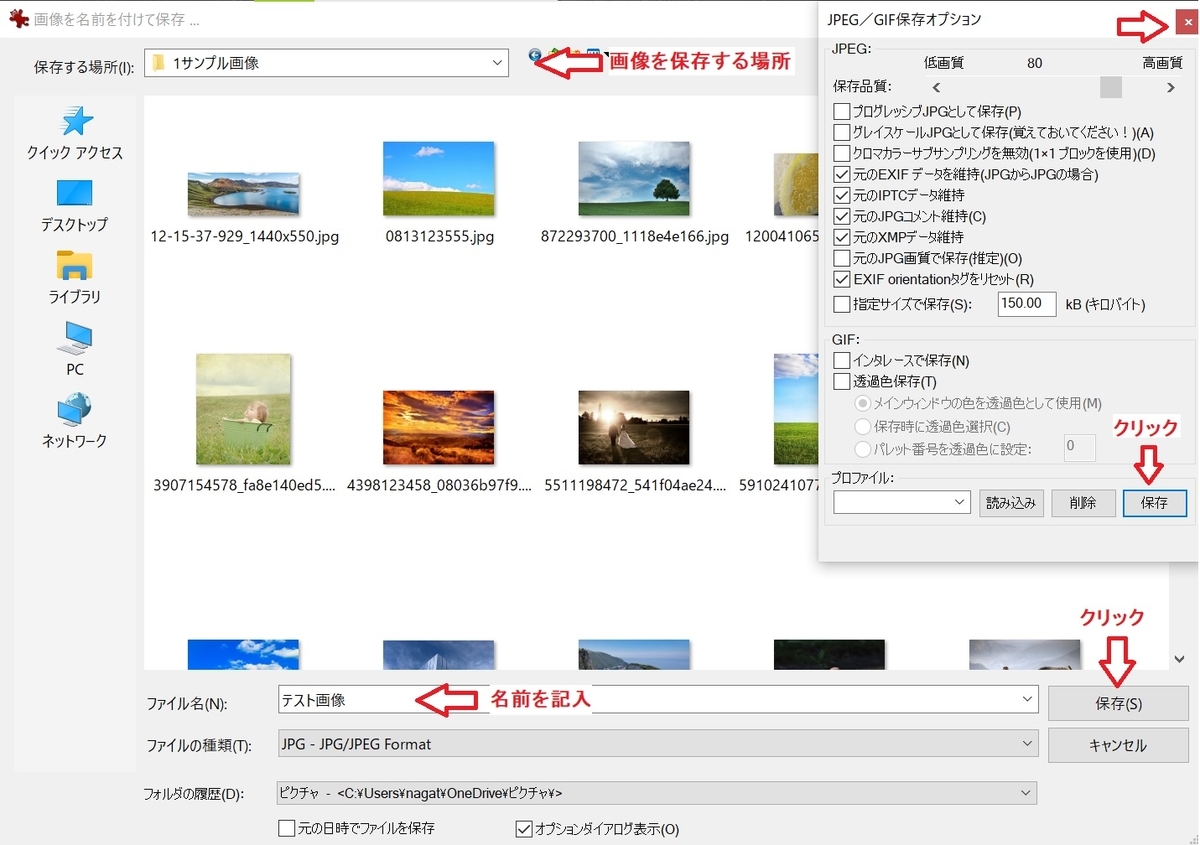Click file name 872293700_1118e4e166.jpg text

(635, 237)
